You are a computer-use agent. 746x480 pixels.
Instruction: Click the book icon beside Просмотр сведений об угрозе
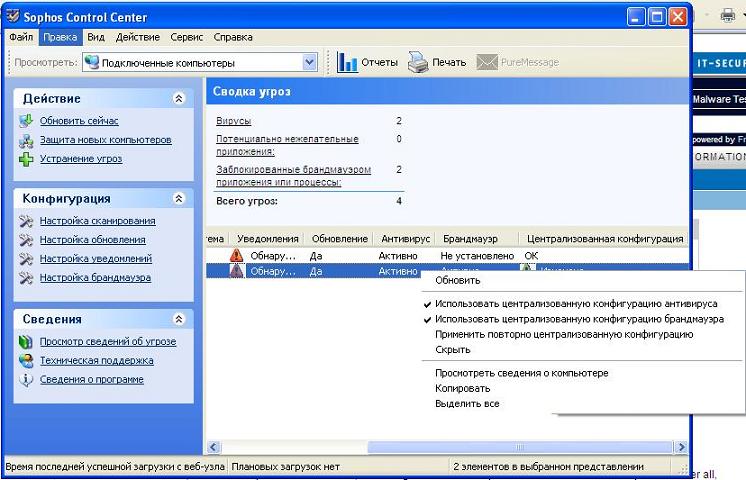(x=26, y=342)
